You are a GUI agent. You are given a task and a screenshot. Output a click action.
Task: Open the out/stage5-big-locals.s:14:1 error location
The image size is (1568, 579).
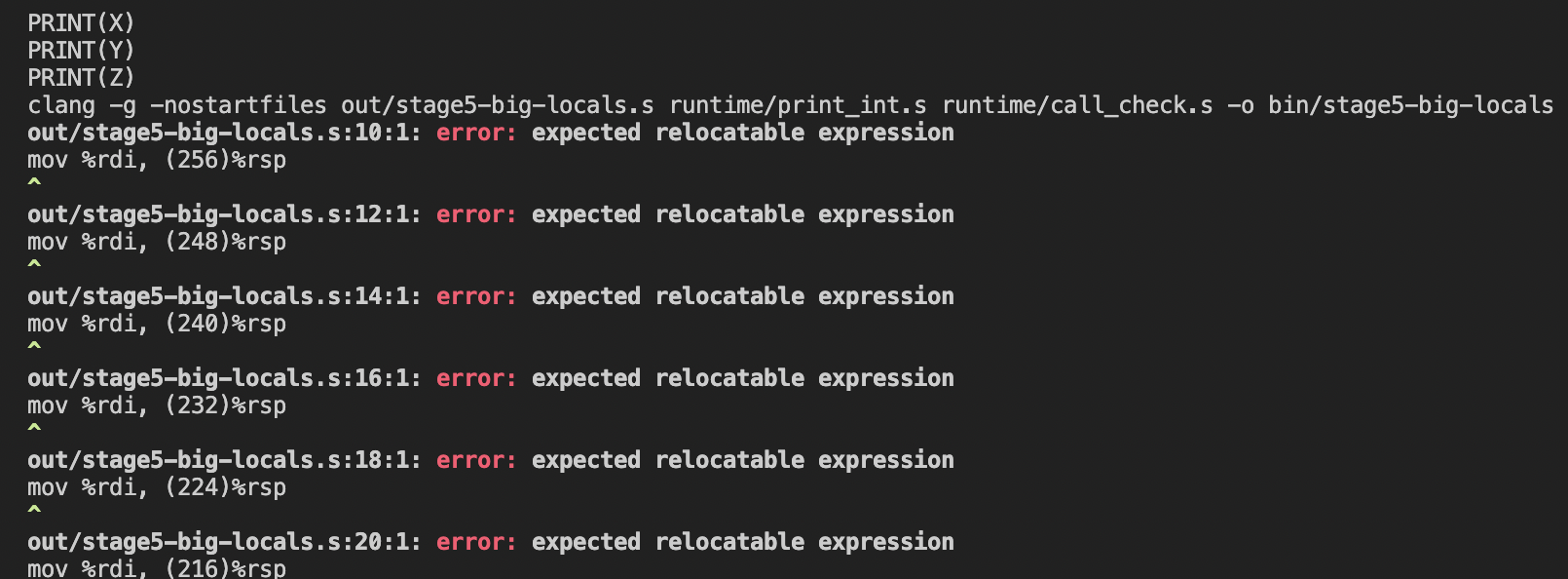point(224,296)
